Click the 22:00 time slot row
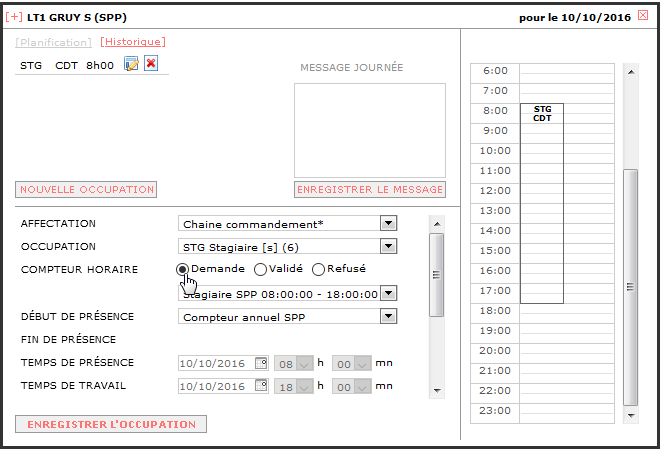 tap(542, 393)
